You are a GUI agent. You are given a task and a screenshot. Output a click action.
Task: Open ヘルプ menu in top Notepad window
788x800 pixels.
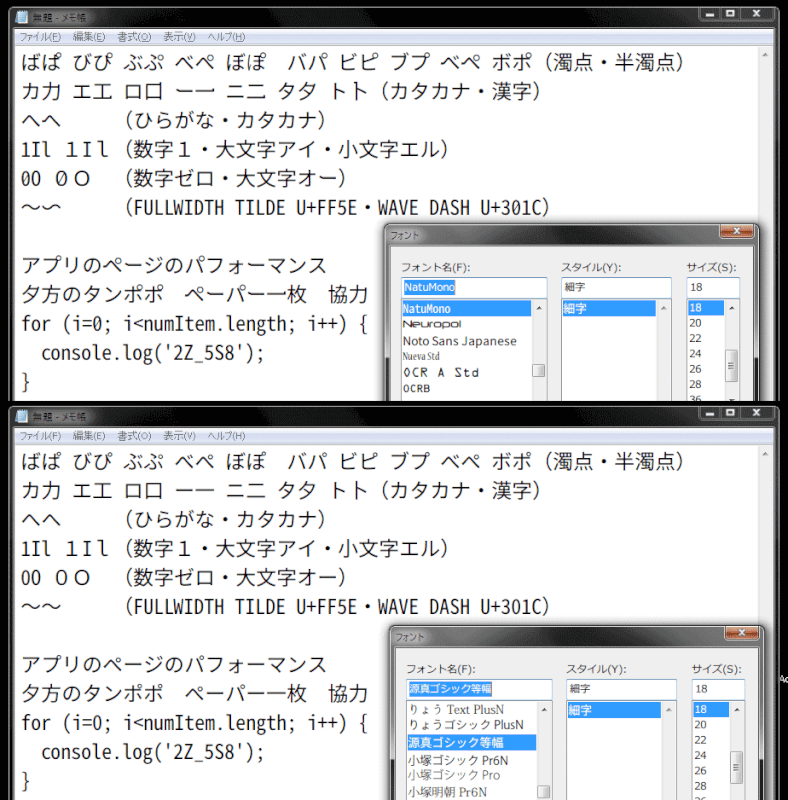pyautogui.click(x=226, y=37)
